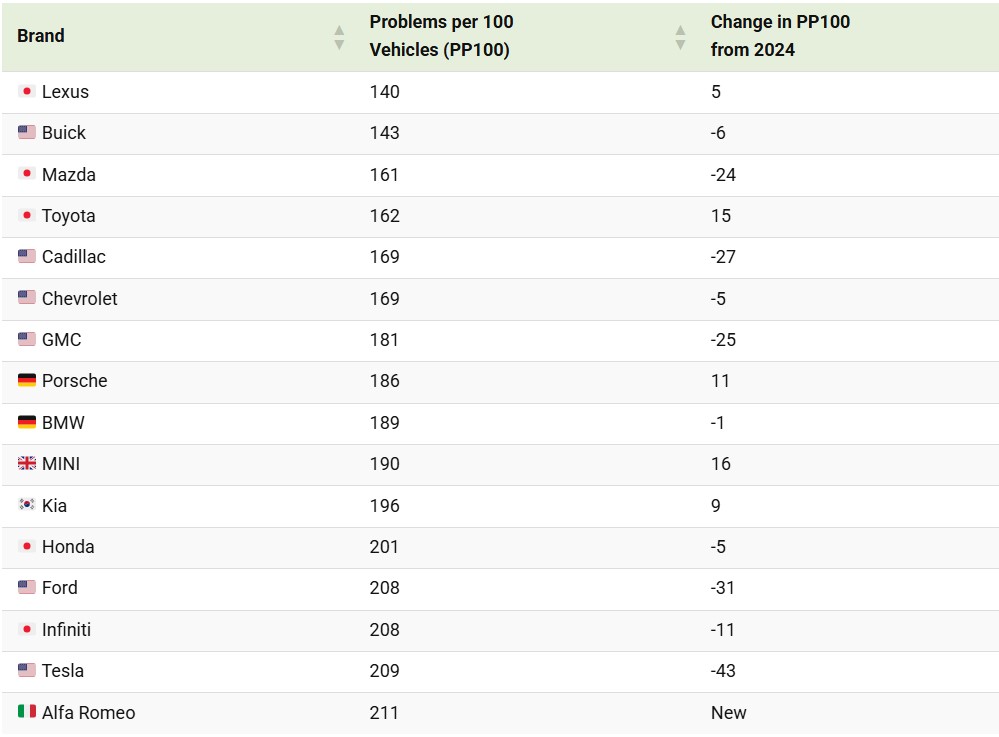This screenshot has width=999, height=737.
Task: Click the German flag icon beside BMW
Action: click(x=27, y=422)
